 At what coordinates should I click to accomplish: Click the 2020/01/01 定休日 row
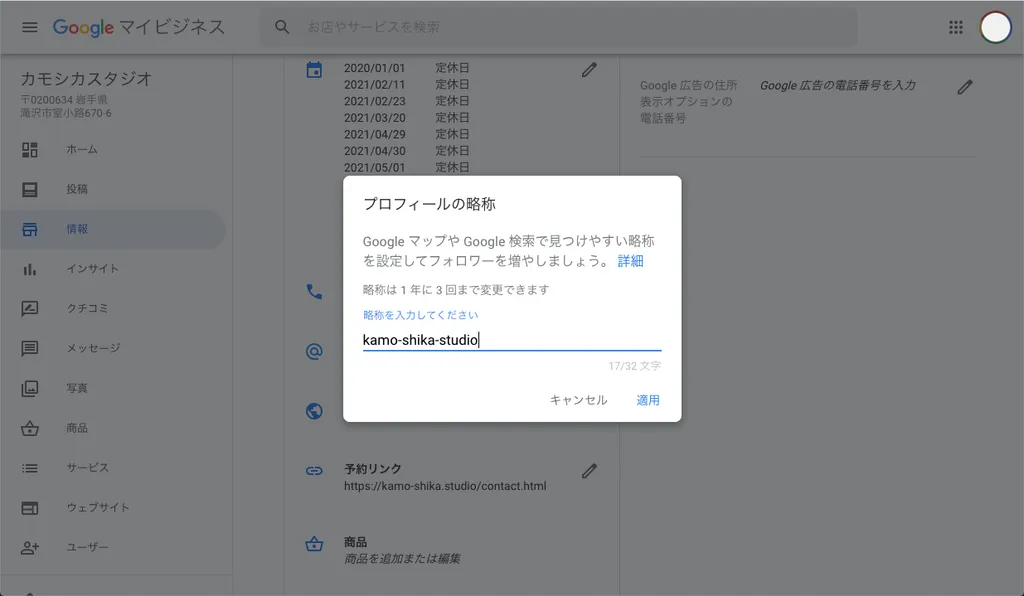coord(406,68)
